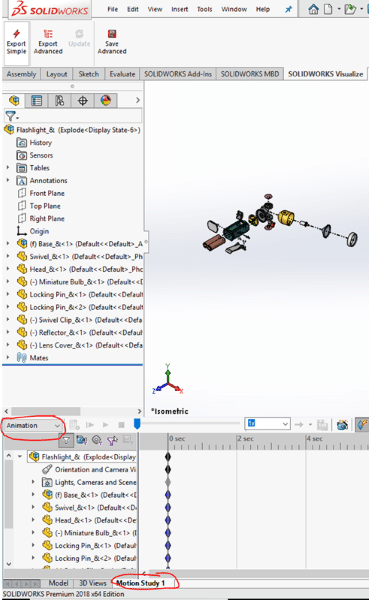The image size is (369, 600).
Task: Open the Tools menu
Action: 204,9
